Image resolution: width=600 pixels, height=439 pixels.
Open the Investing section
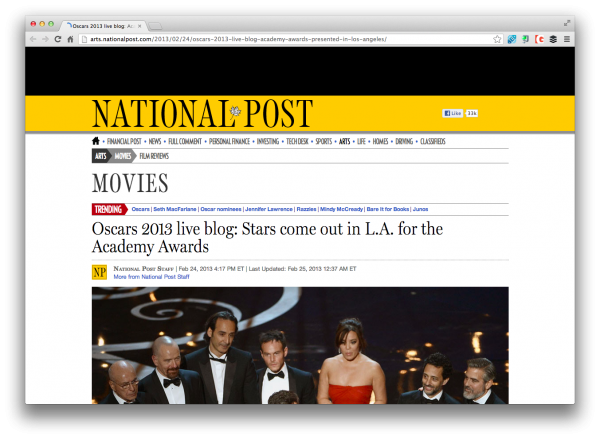268,141
